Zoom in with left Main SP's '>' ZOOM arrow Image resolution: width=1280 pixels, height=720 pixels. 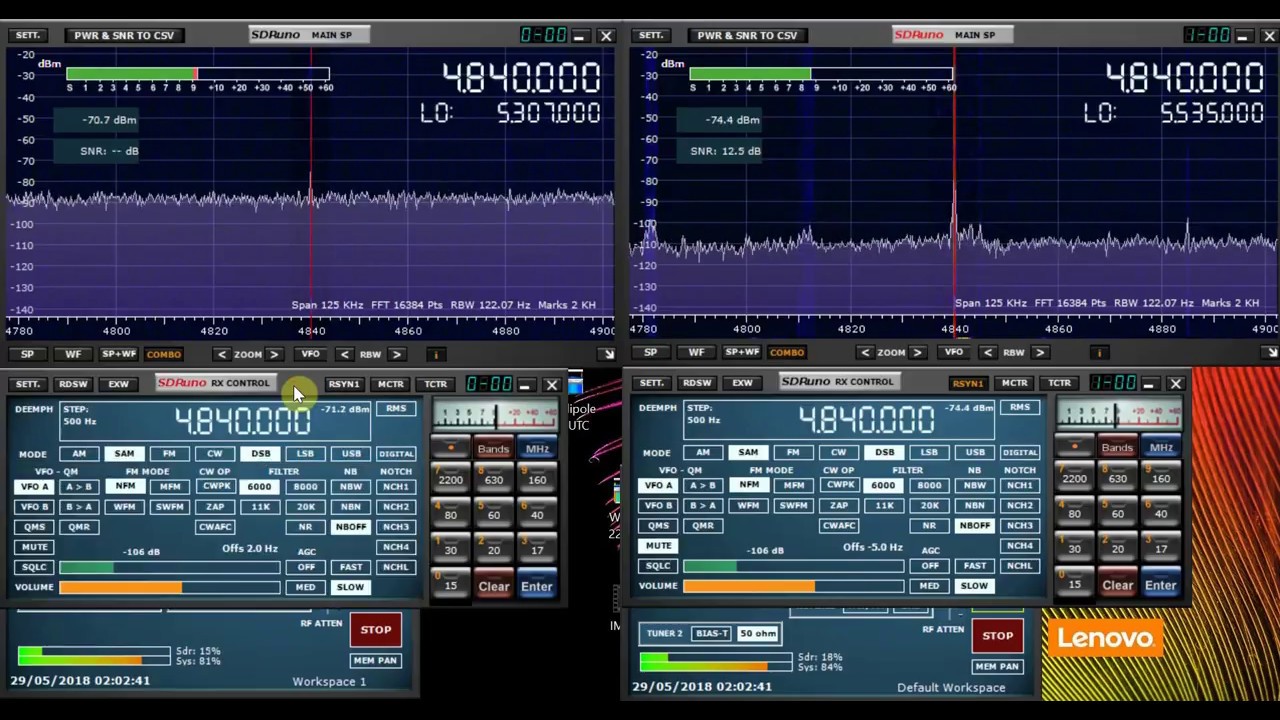274,354
